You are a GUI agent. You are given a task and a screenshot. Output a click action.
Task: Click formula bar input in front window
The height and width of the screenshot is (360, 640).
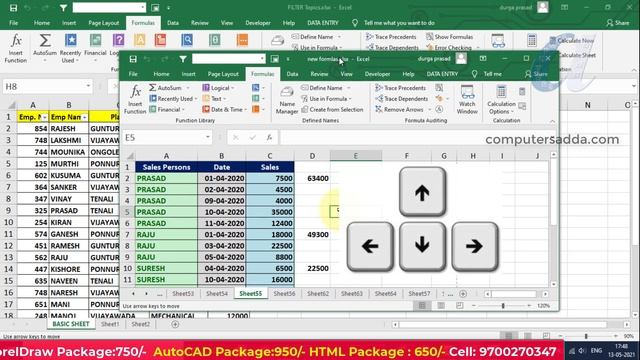click(416, 138)
